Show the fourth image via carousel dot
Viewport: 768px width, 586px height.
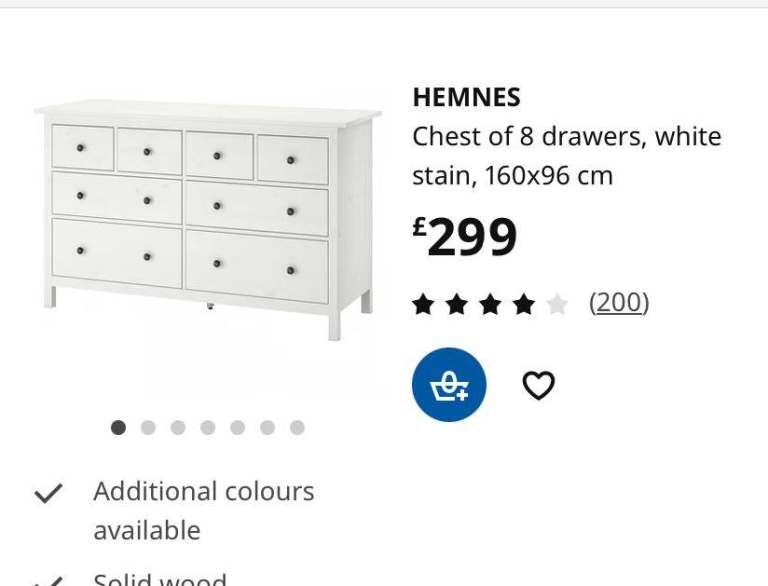click(x=208, y=427)
